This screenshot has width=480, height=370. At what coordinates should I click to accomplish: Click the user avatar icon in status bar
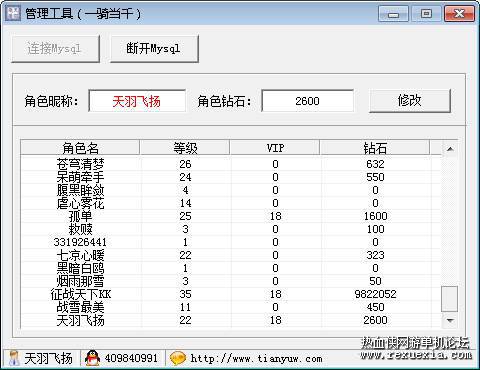click(14, 359)
